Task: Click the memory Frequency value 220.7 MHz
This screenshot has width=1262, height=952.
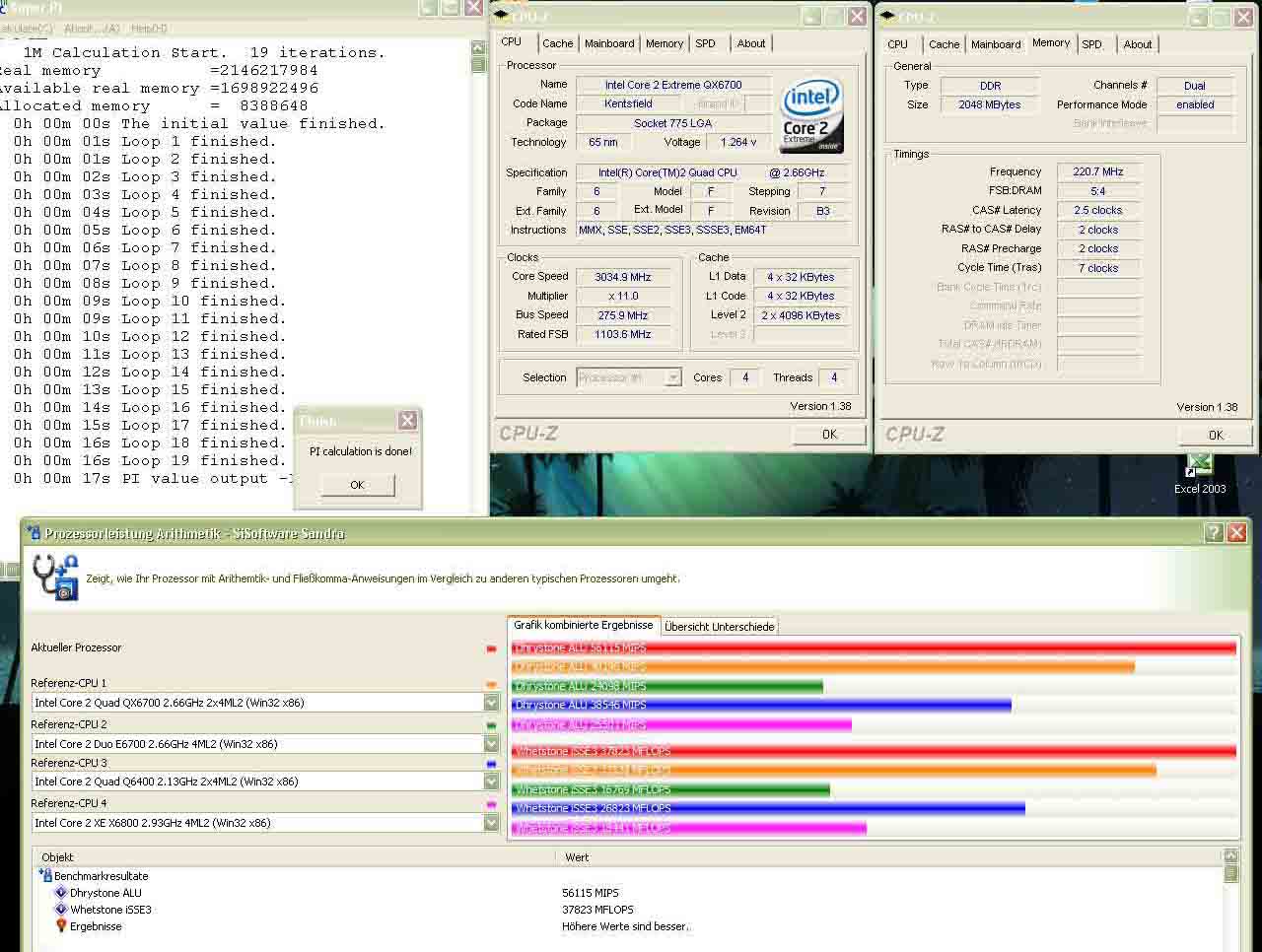Action: pyautogui.click(x=1098, y=171)
